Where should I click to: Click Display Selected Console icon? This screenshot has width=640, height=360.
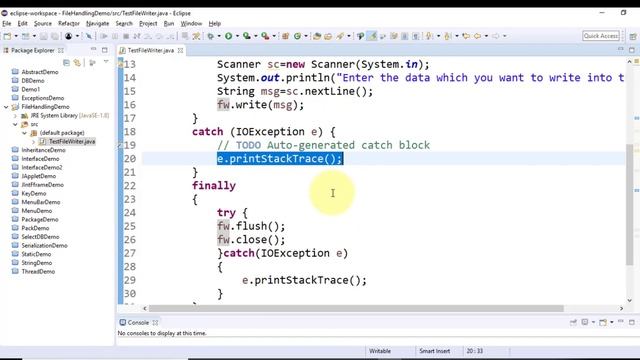(584, 322)
